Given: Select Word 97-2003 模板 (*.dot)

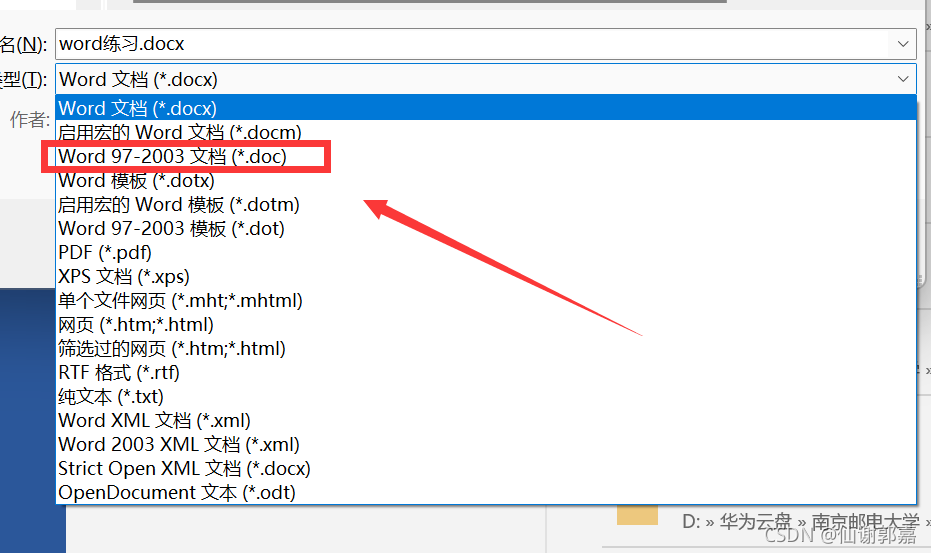Looking at the screenshot, I should point(486,228).
